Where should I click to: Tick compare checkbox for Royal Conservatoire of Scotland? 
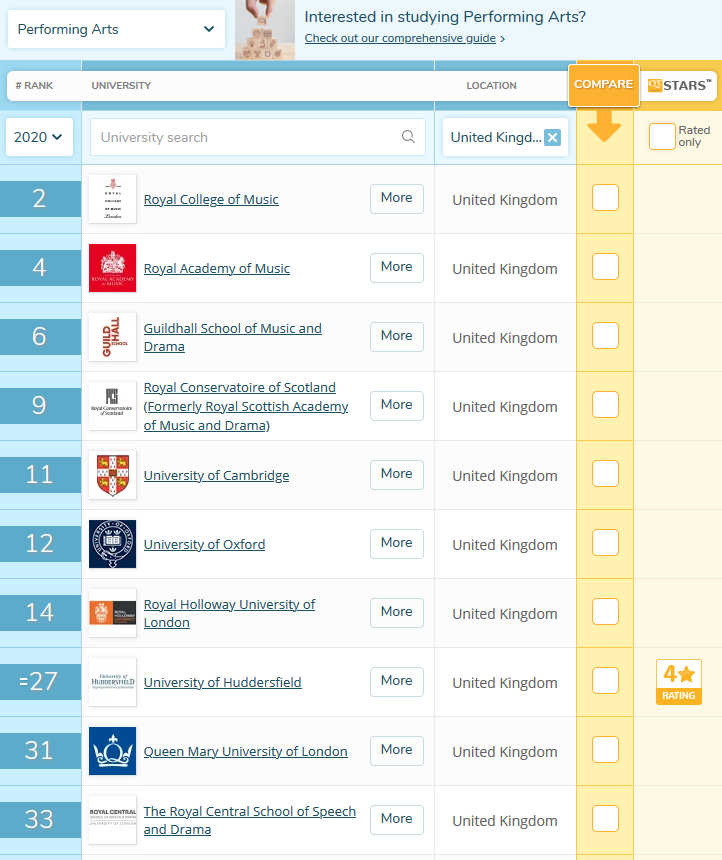[605, 405]
